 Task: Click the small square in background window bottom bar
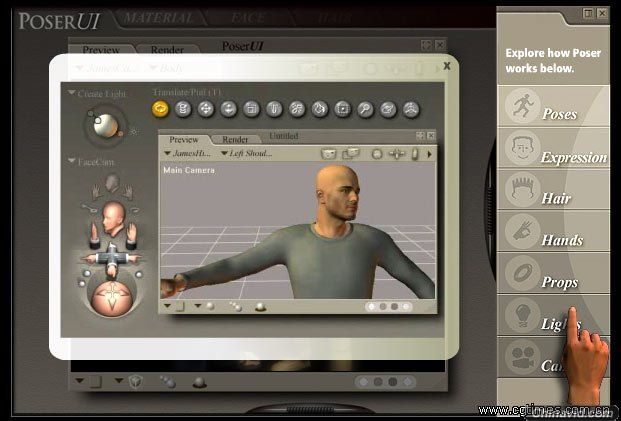pyautogui.click(x=95, y=382)
